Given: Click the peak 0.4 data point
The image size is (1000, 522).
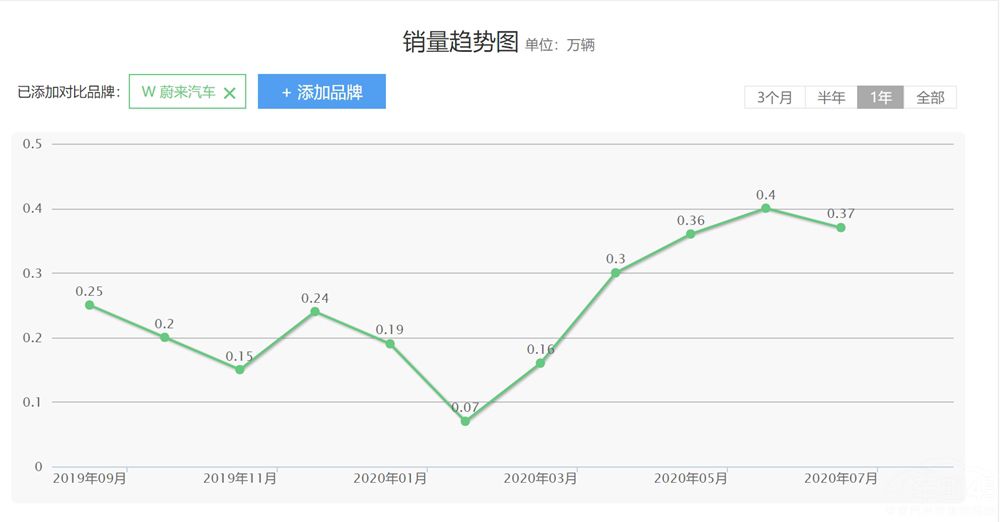Looking at the screenshot, I should pos(766,208).
